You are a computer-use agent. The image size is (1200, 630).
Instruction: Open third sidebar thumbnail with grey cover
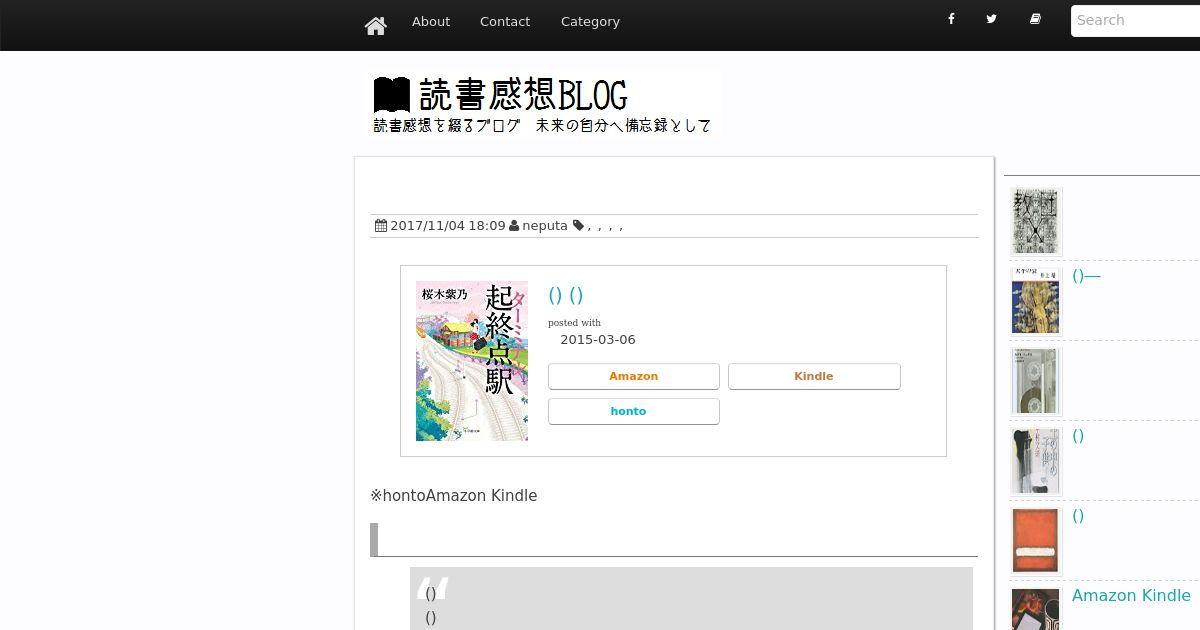pyautogui.click(x=1035, y=380)
